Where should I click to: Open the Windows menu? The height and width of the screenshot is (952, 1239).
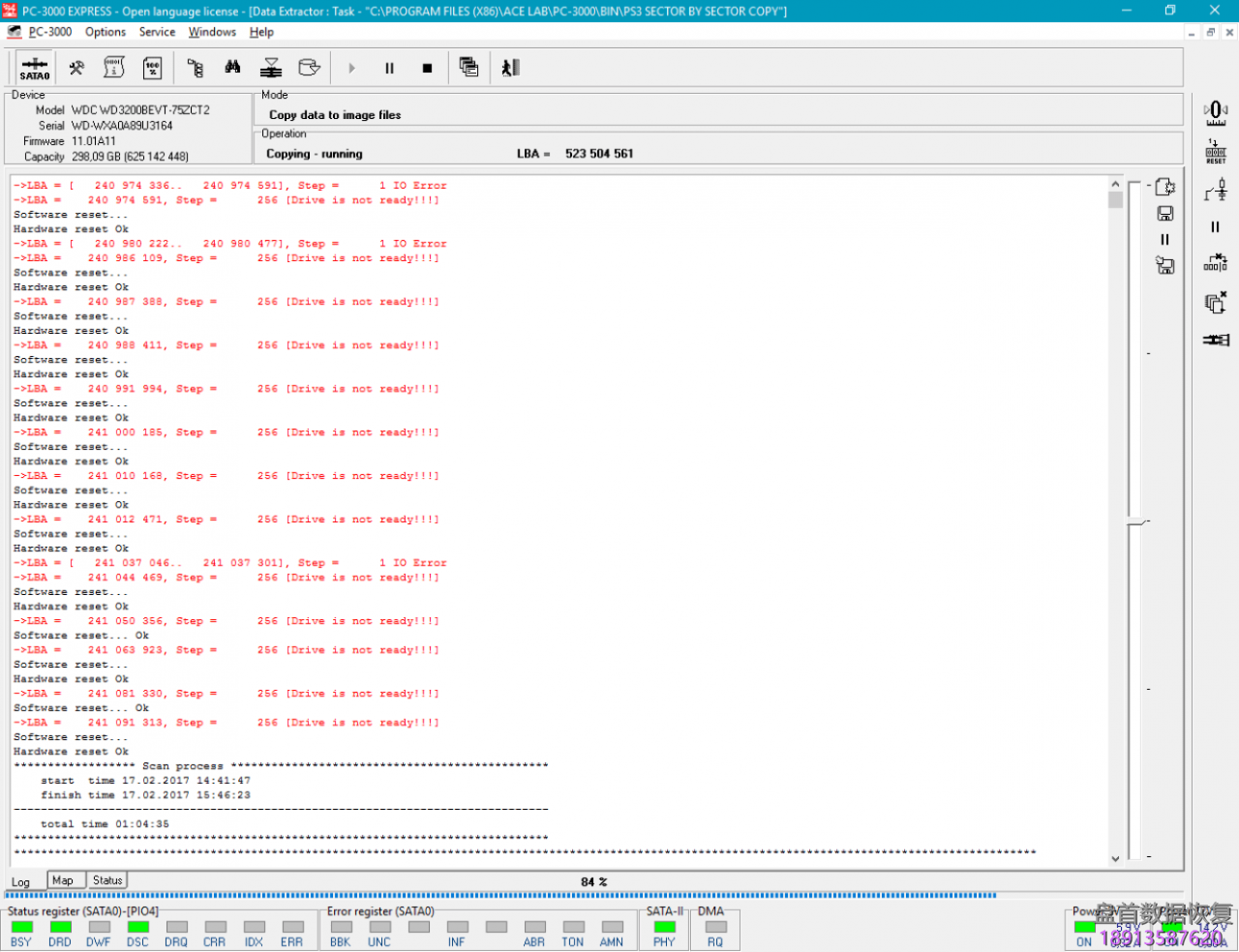212,32
